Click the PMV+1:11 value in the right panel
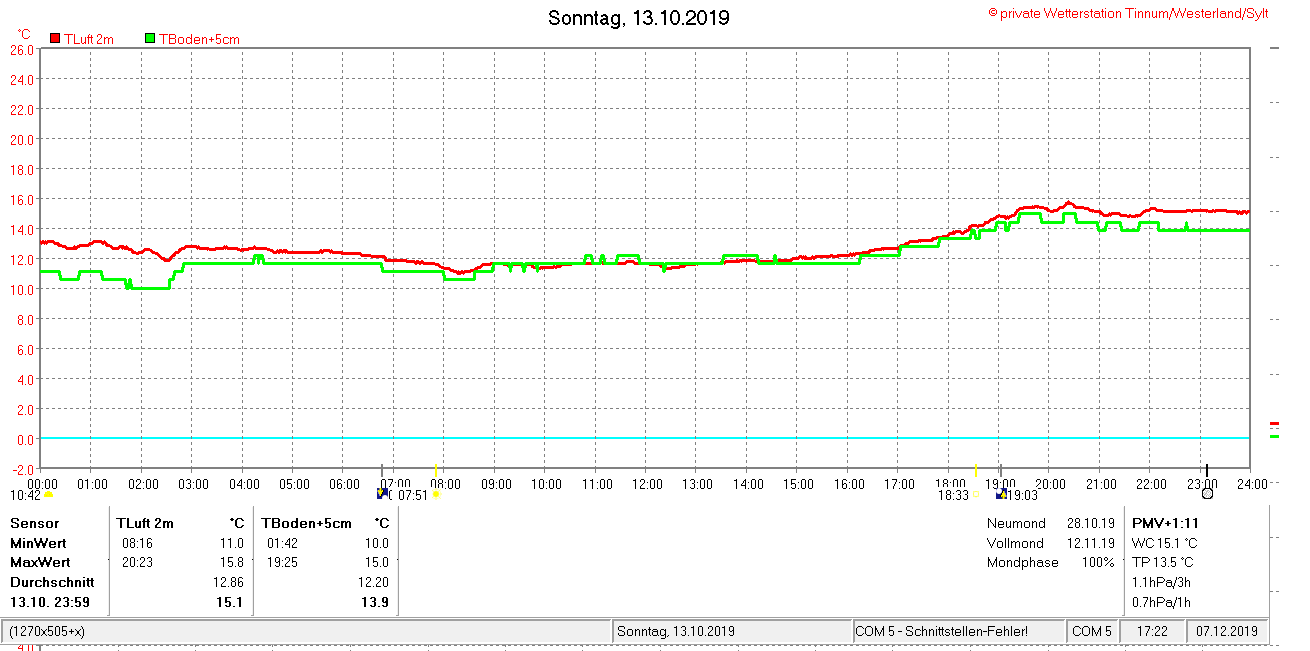 coord(1165,523)
